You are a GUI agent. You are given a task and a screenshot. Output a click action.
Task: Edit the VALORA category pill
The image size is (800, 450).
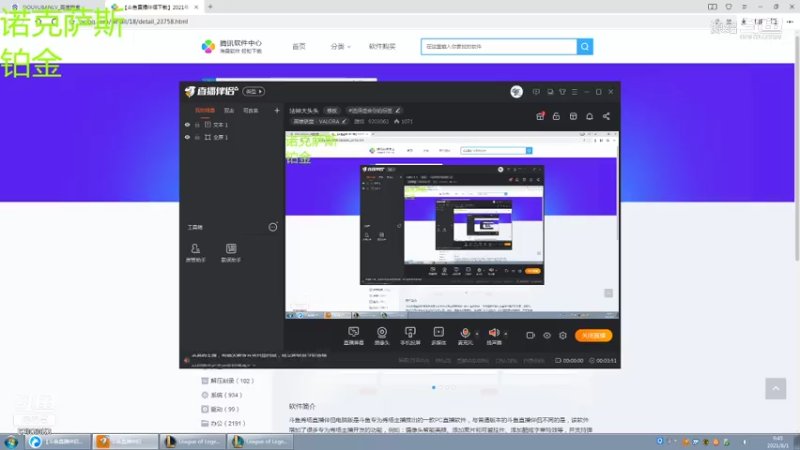point(320,121)
